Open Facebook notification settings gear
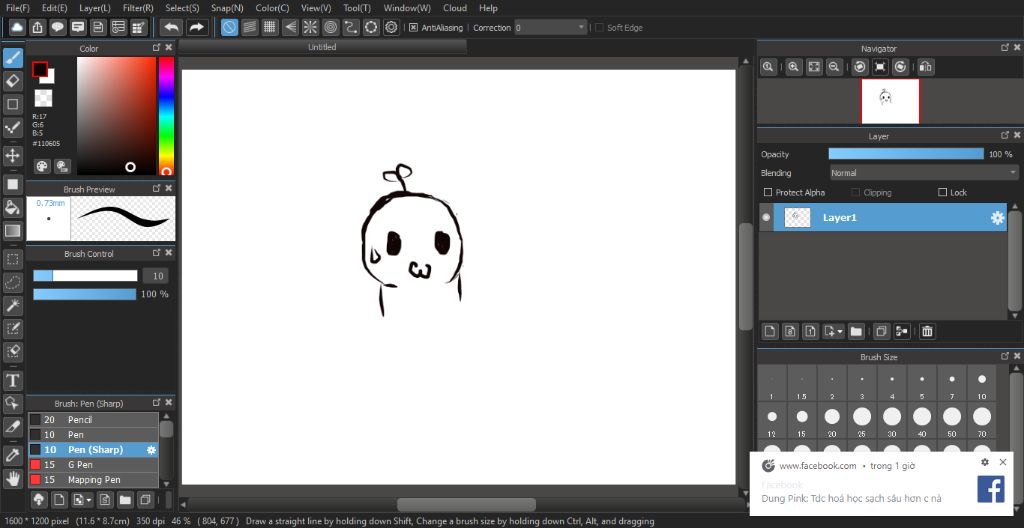Screen dimensions: 1024x528 [985, 462]
